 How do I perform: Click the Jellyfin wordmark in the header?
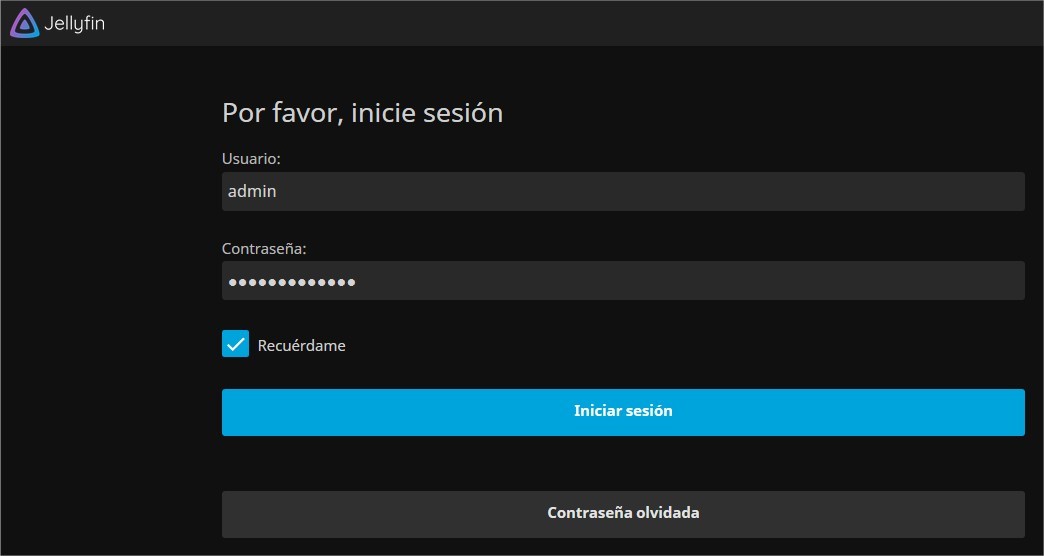pyautogui.click(x=74, y=24)
